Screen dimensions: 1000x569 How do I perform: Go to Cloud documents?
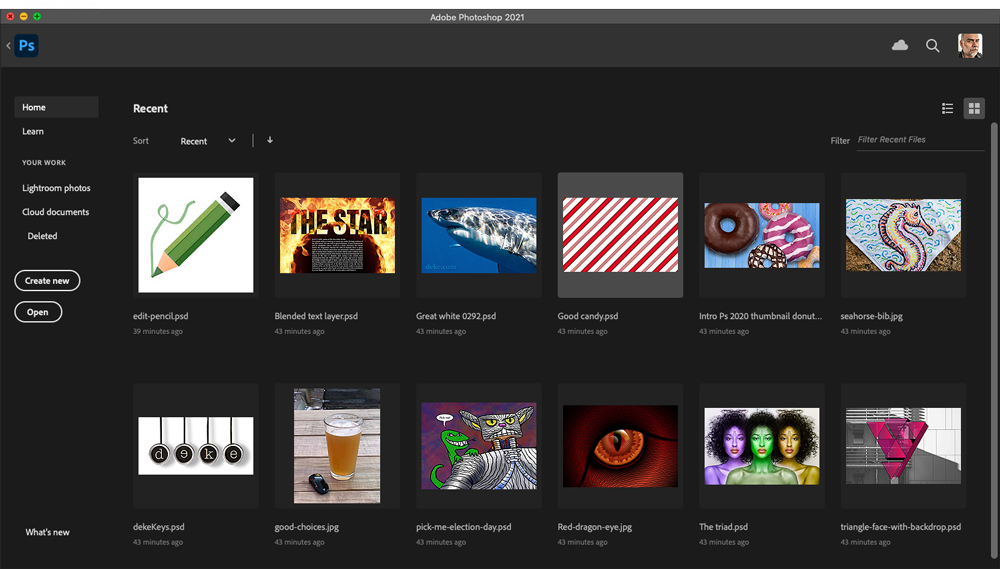pyautogui.click(x=56, y=212)
